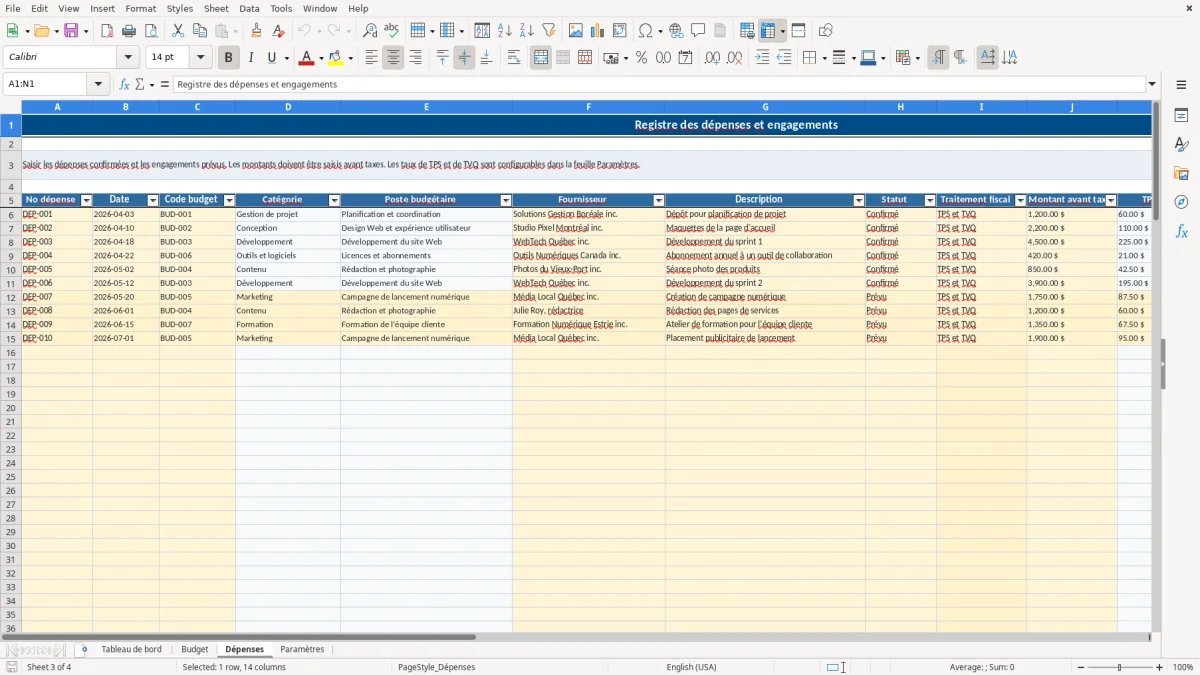Click the Save document icon
1200x675 pixels.
point(71,31)
